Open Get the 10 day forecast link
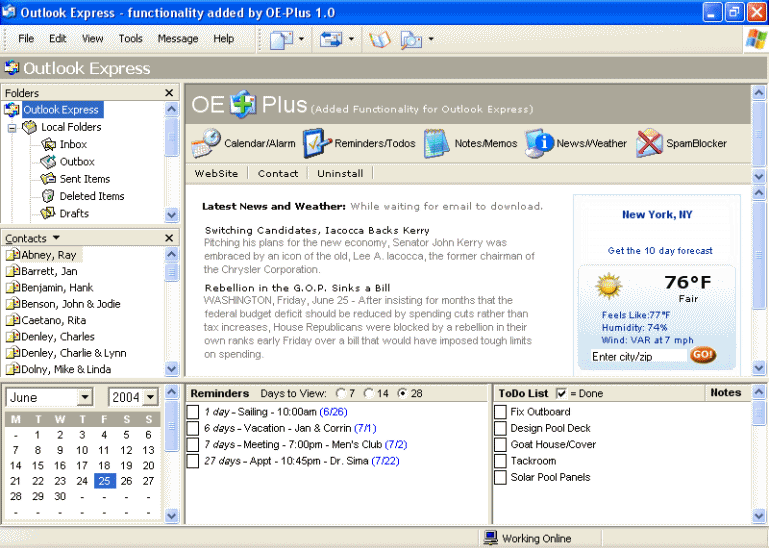 point(660,251)
